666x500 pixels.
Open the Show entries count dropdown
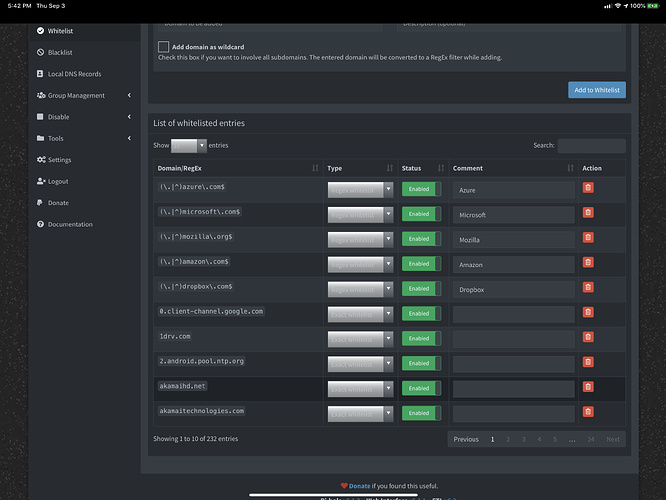click(x=189, y=145)
